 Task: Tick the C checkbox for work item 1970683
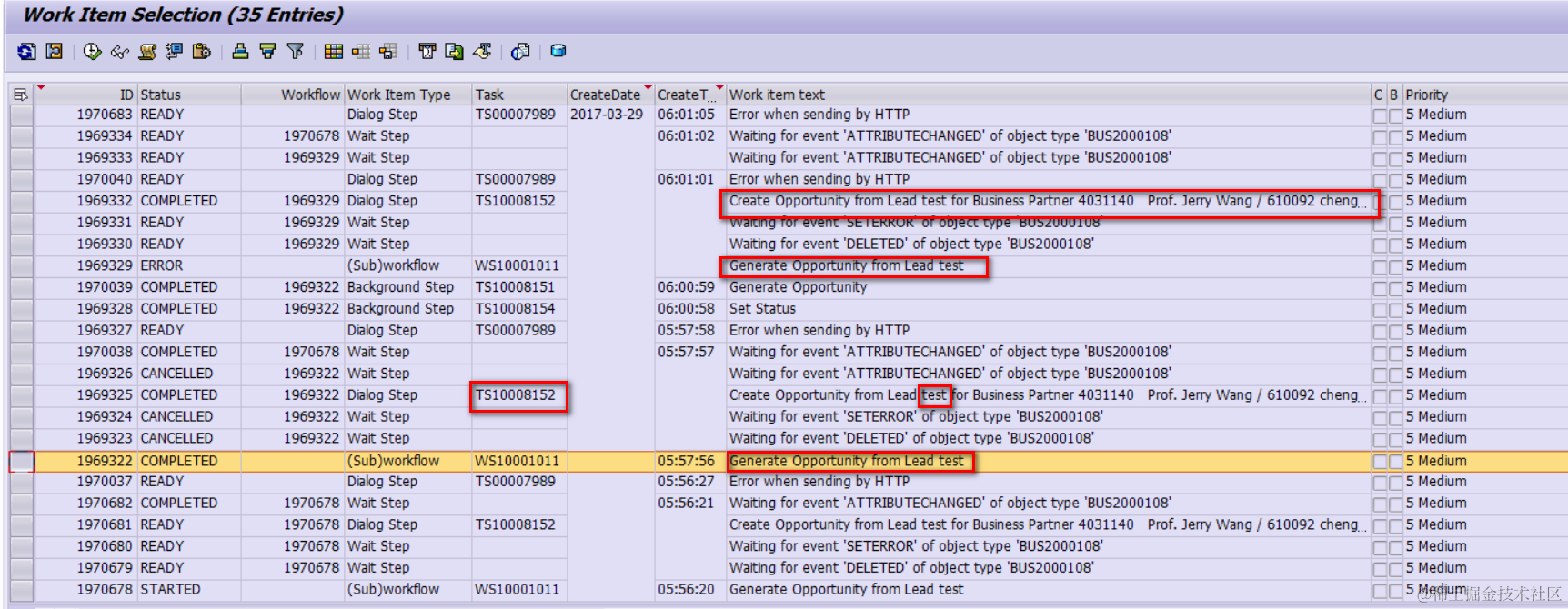point(1380,115)
